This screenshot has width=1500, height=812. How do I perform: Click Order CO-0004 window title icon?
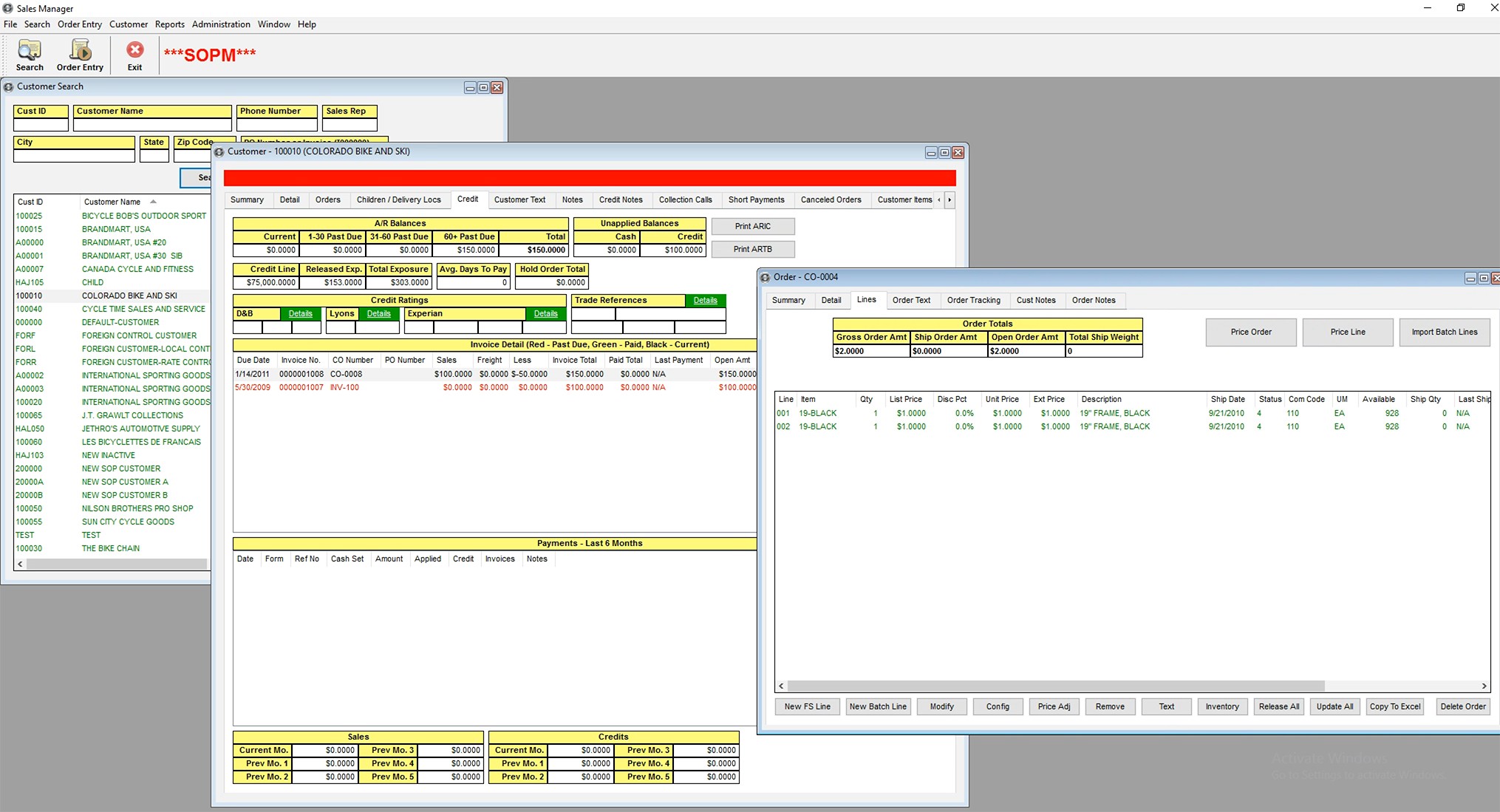(765, 278)
